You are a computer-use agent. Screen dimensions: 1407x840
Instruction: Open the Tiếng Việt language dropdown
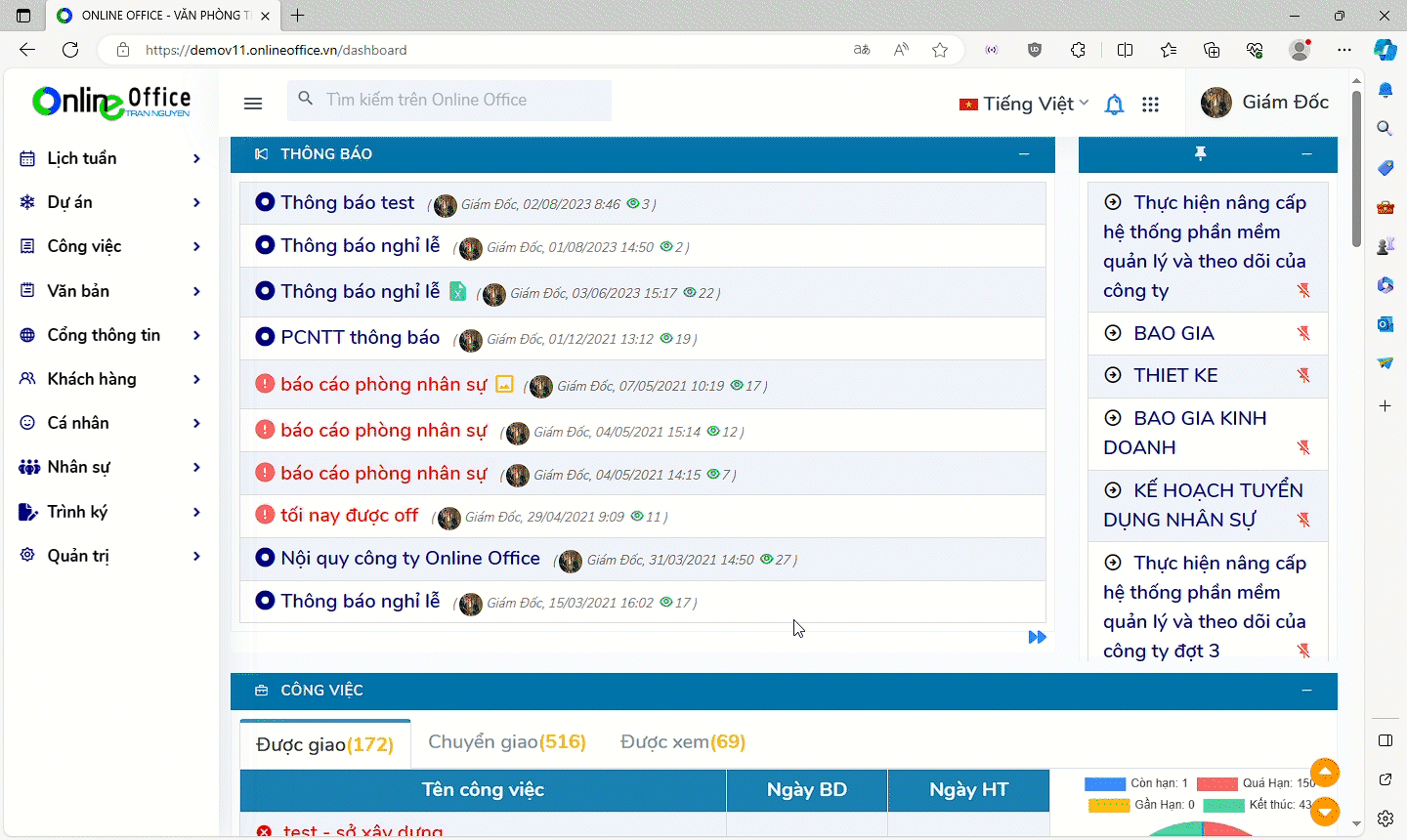[1024, 104]
